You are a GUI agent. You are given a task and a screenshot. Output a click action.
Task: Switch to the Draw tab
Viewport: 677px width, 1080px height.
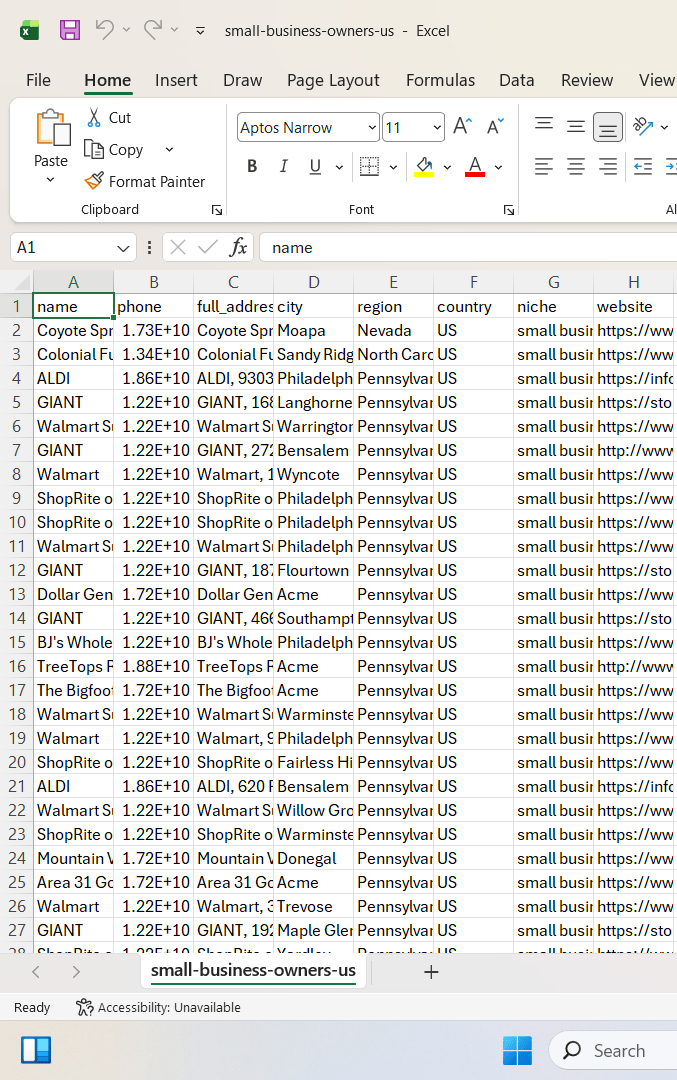tap(242, 81)
